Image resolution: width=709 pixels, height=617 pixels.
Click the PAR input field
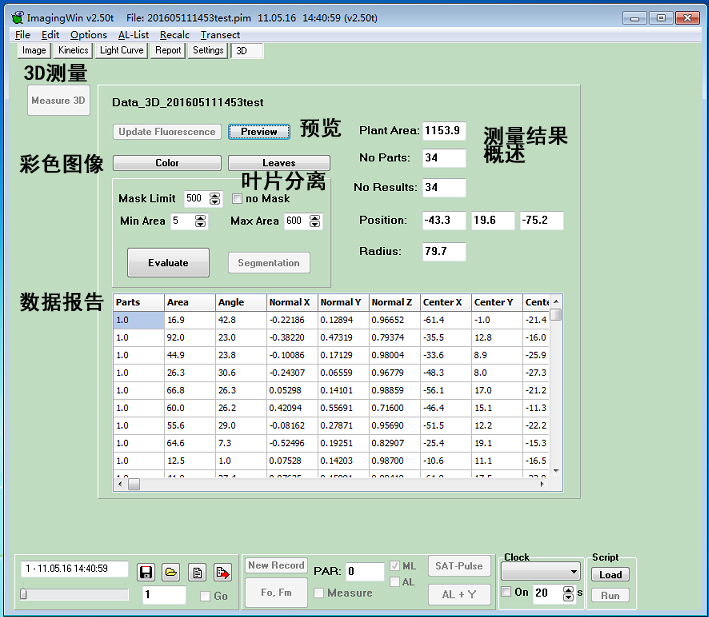pos(365,572)
